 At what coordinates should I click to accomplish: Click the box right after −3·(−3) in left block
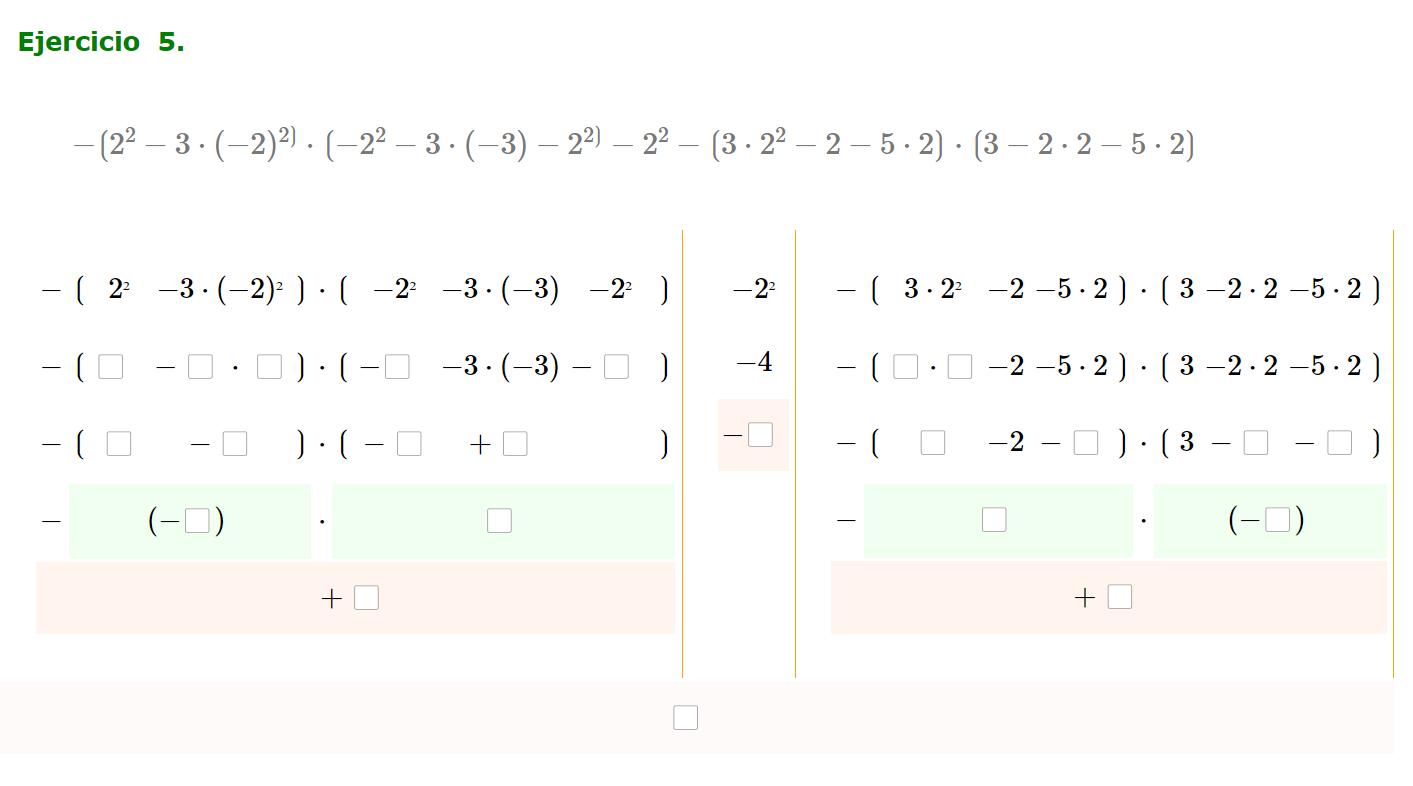click(616, 367)
